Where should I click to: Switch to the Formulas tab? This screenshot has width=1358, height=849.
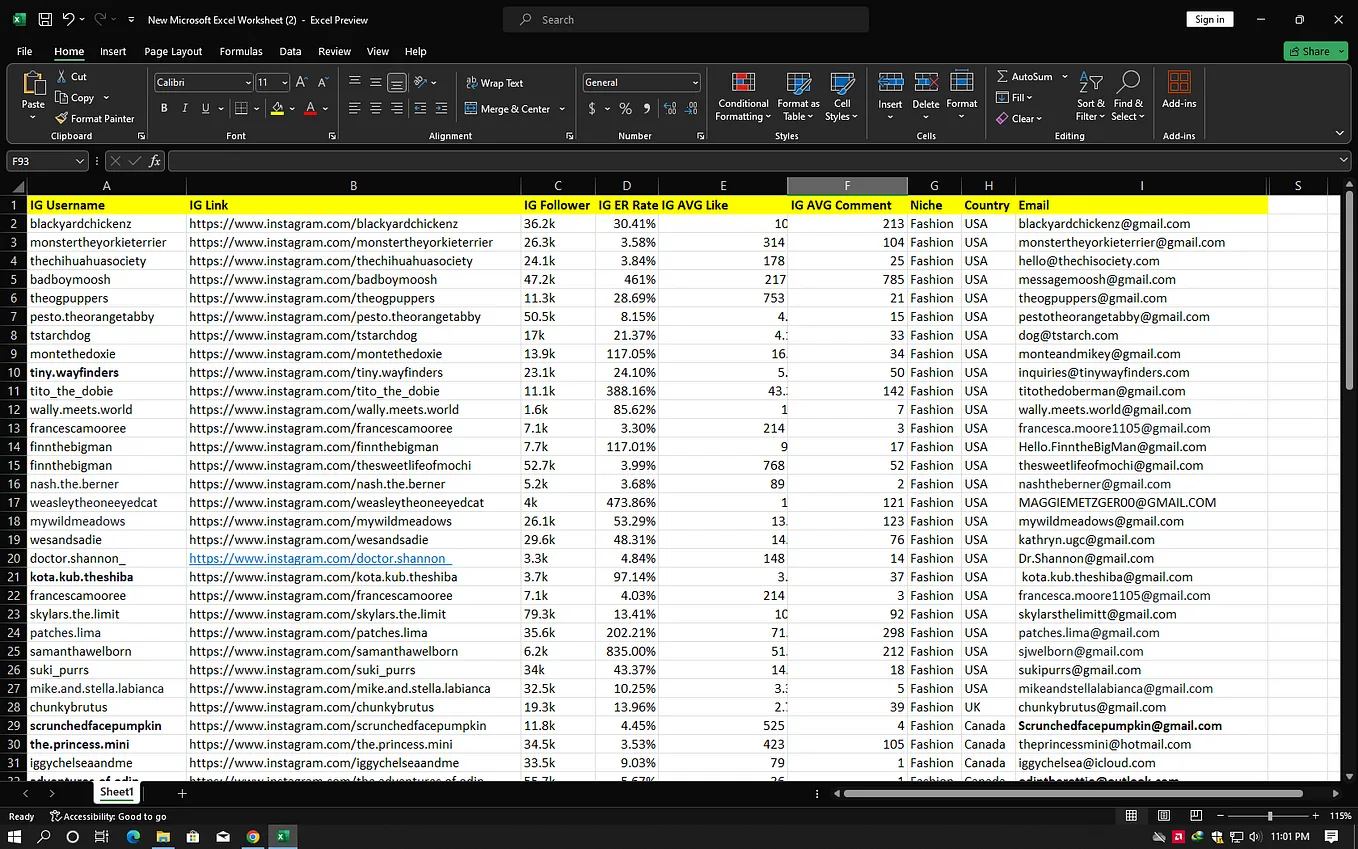(x=241, y=51)
